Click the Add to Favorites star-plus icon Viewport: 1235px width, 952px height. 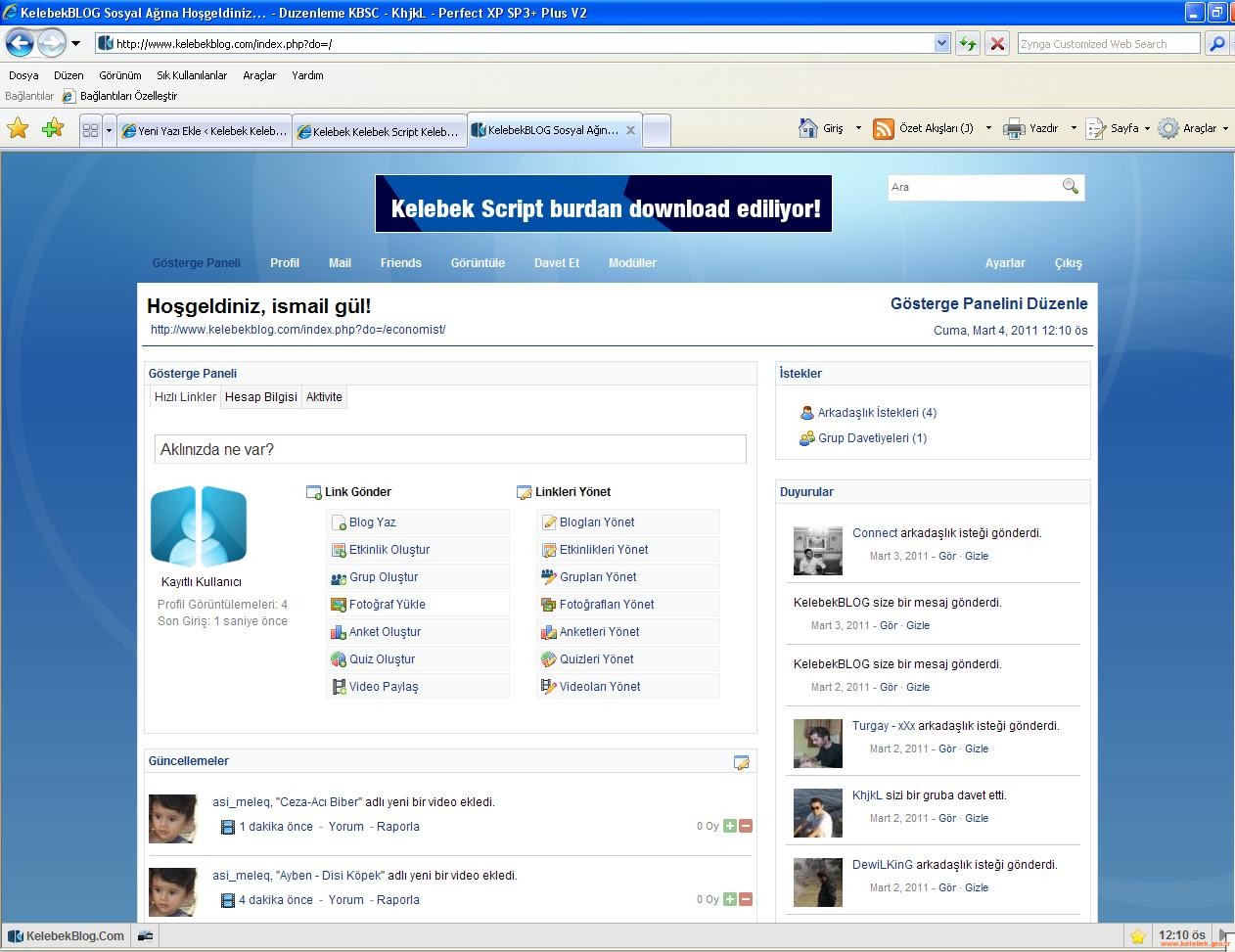click(53, 128)
